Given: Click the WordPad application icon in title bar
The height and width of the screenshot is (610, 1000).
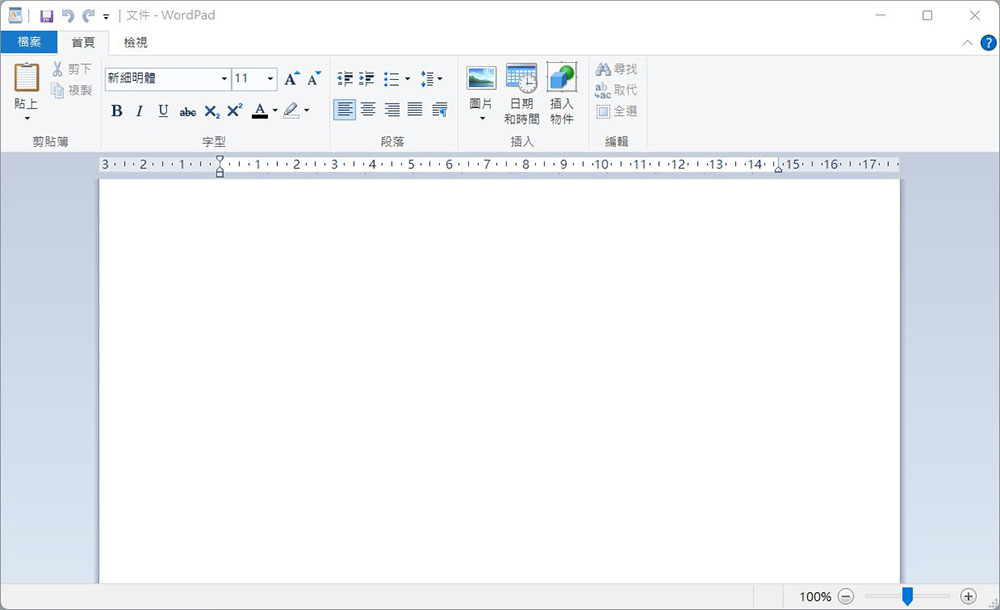Looking at the screenshot, I should pos(15,15).
